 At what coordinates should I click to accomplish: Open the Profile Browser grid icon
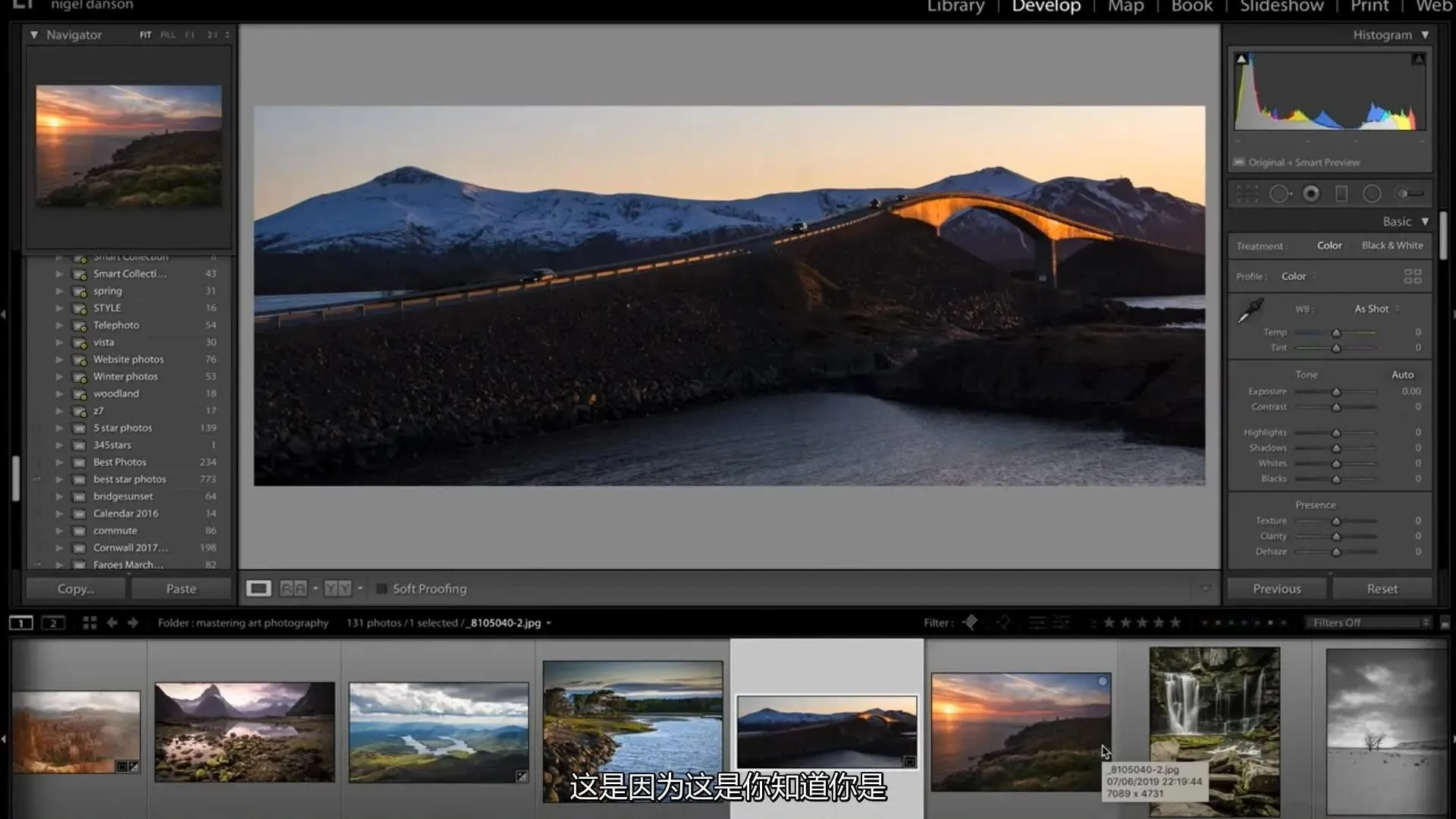[x=1412, y=277]
